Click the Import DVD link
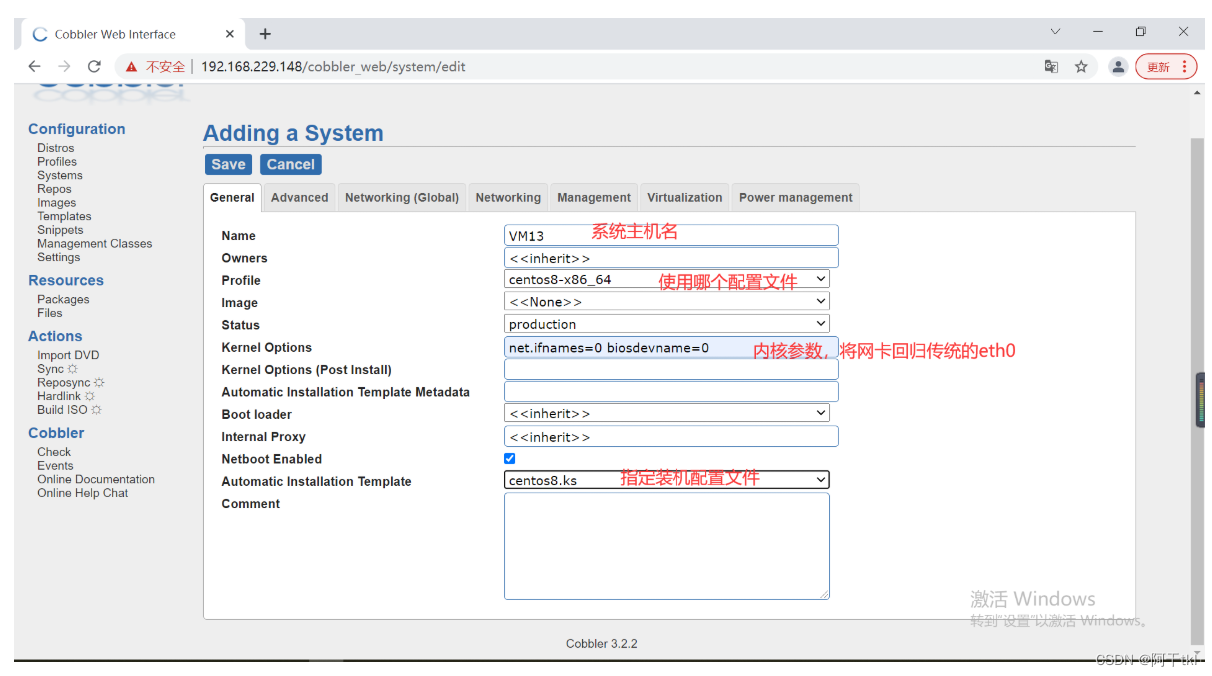Image resolution: width=1212 pixels, height=676 pixels. [x=68, y=356]
